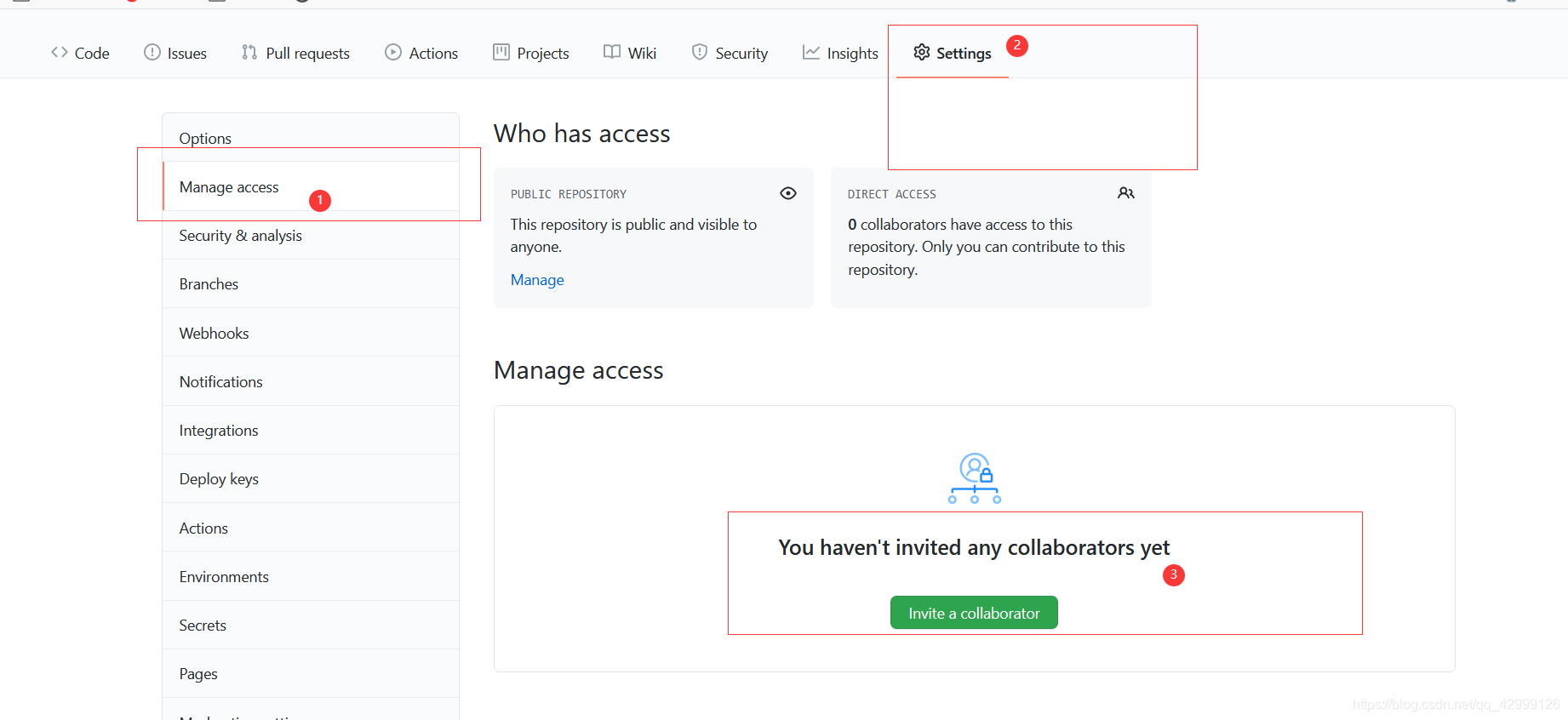
Task: Click the Insights graph icon
Action: click(811, 53)
